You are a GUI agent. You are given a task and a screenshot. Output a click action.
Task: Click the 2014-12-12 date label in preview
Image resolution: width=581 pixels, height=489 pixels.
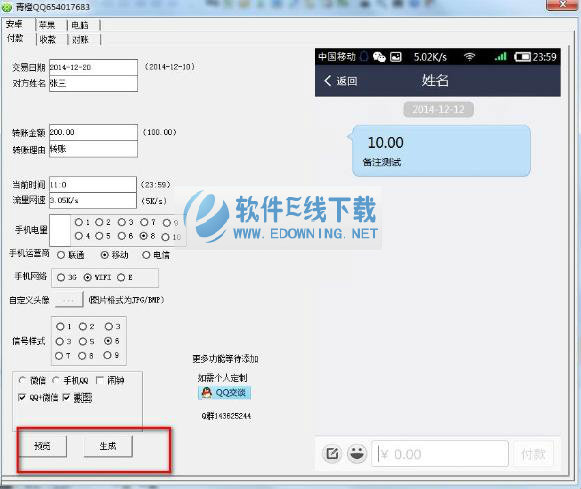[438, 109]
